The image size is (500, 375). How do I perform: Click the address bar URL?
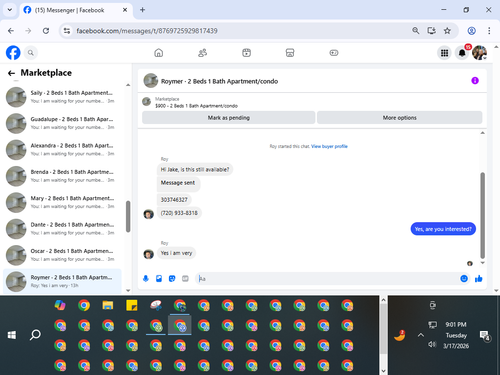click(147, 31)
